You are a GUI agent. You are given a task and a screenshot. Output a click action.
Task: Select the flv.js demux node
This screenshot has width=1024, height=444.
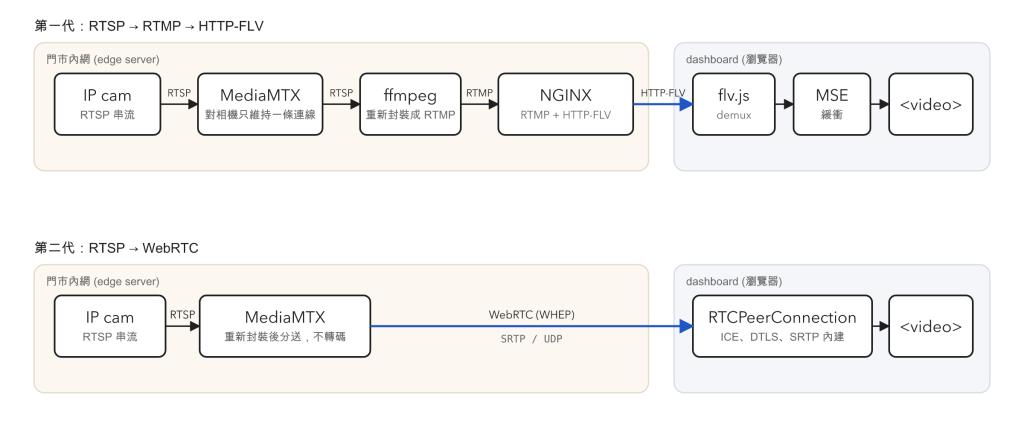click(734, 104)
